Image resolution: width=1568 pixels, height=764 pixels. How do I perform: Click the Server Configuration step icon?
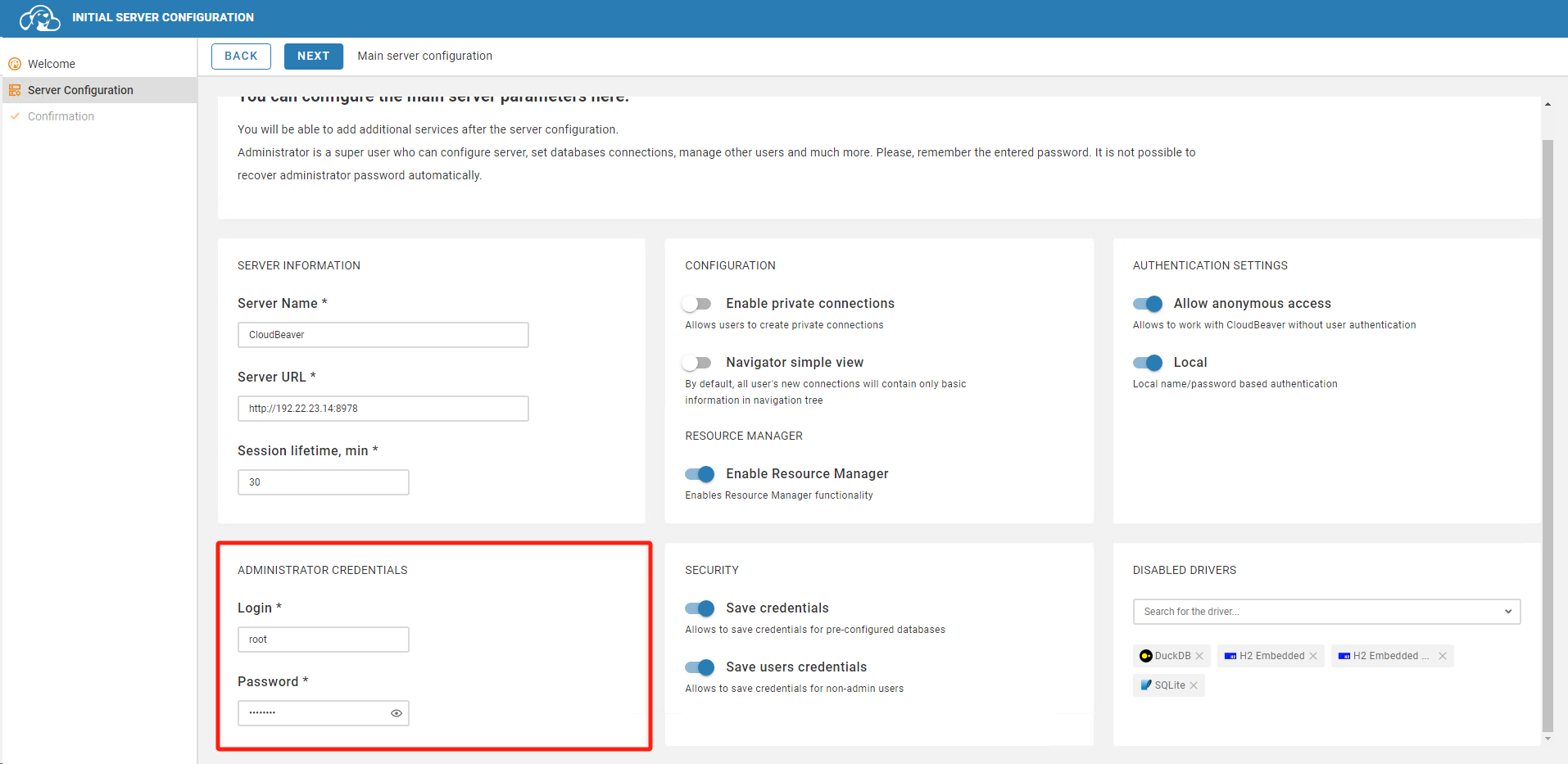coord(15,90)
